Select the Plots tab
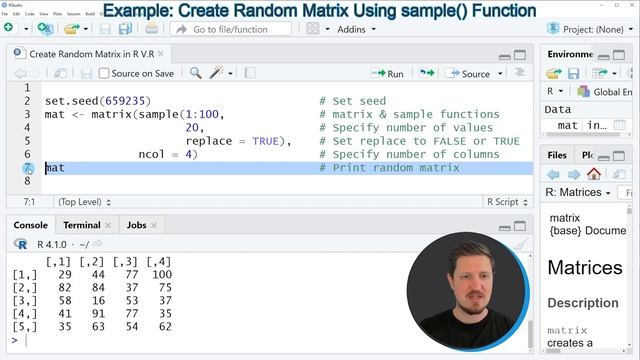 [x=588, y=155]
